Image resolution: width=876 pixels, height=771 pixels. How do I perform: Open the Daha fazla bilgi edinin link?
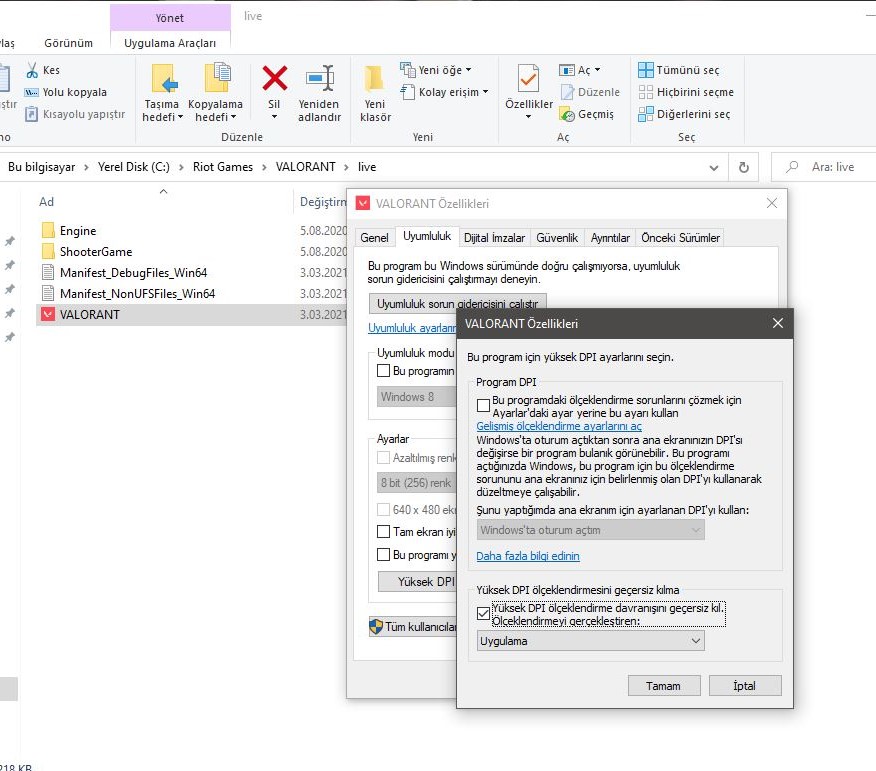click(527, 556)
